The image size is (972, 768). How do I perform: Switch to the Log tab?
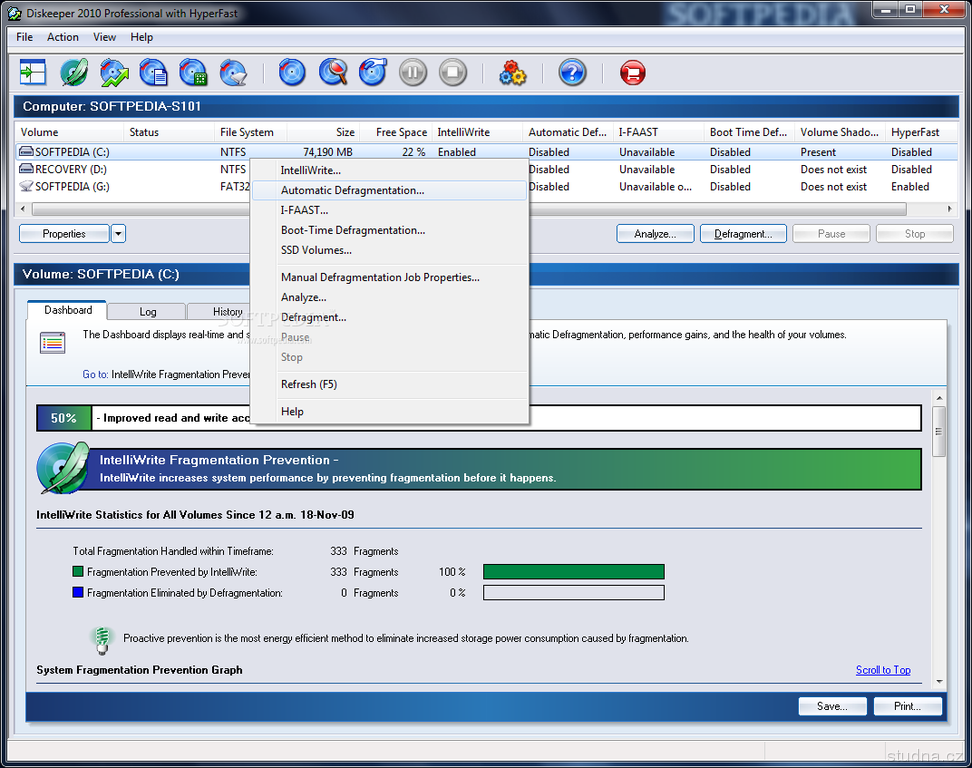click(147, 312)
